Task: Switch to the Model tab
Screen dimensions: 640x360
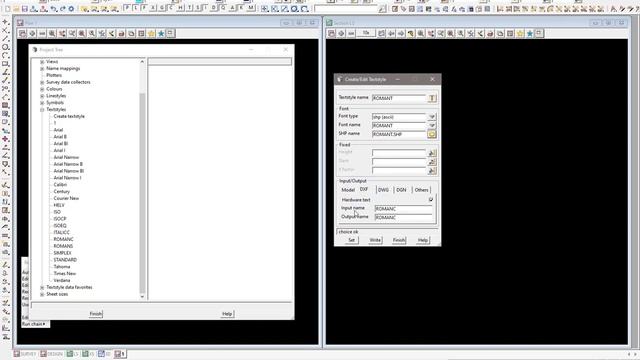Action: coord(348,190)
